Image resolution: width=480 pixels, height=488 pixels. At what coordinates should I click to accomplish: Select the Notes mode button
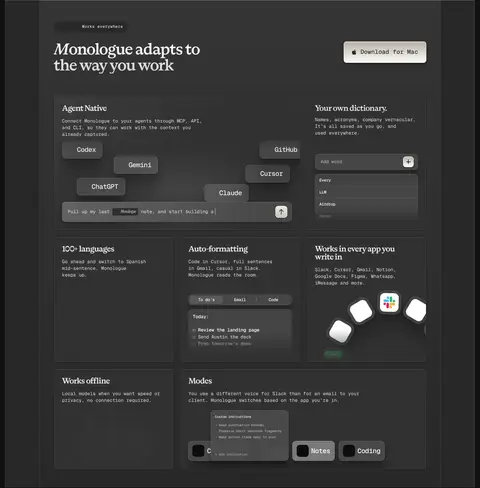coord(313,451)
